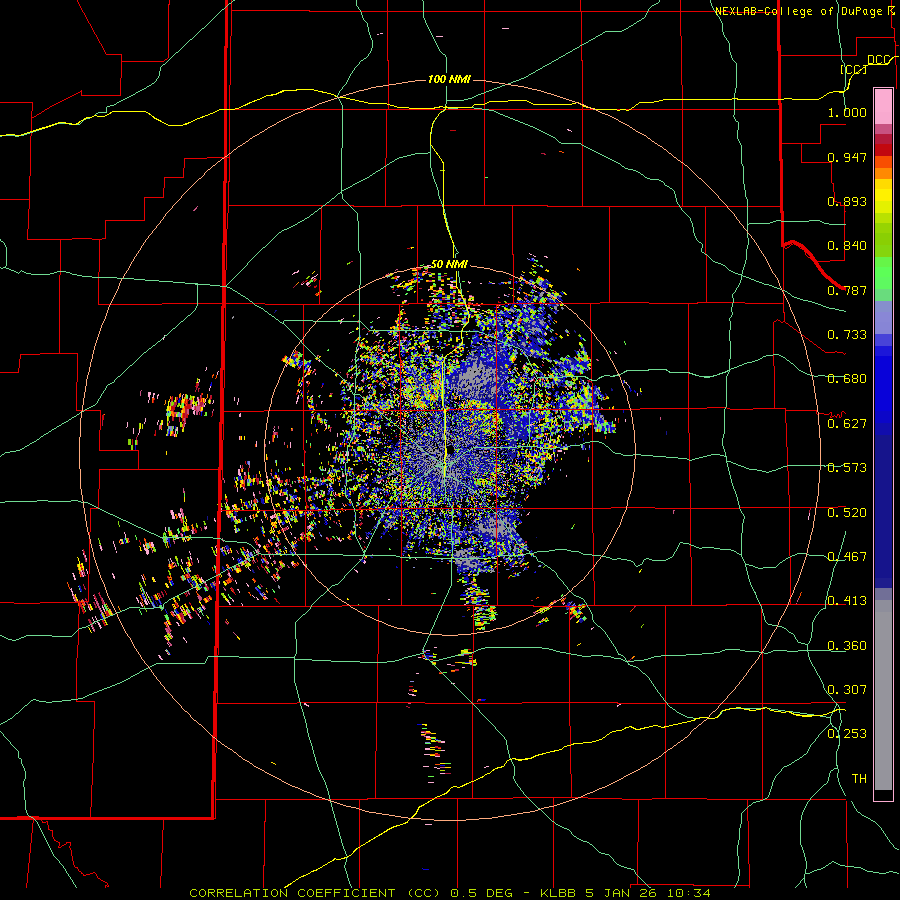Click the 0.413 scale value

[x=847, y=601]
